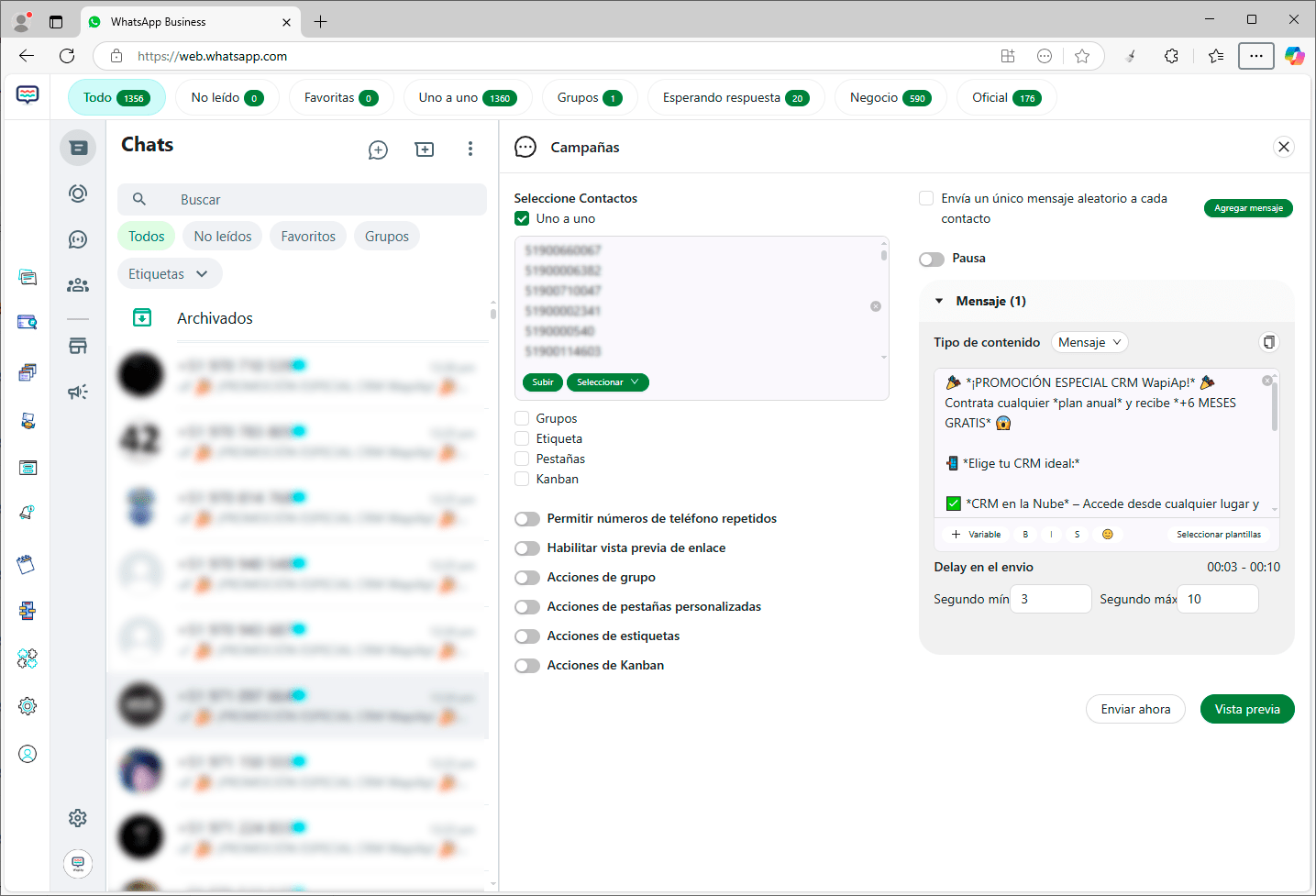This screenshot has width=1316, height=896.
Task: Insert emoji using the smiley icon
Action: [x=1107, y=535]
